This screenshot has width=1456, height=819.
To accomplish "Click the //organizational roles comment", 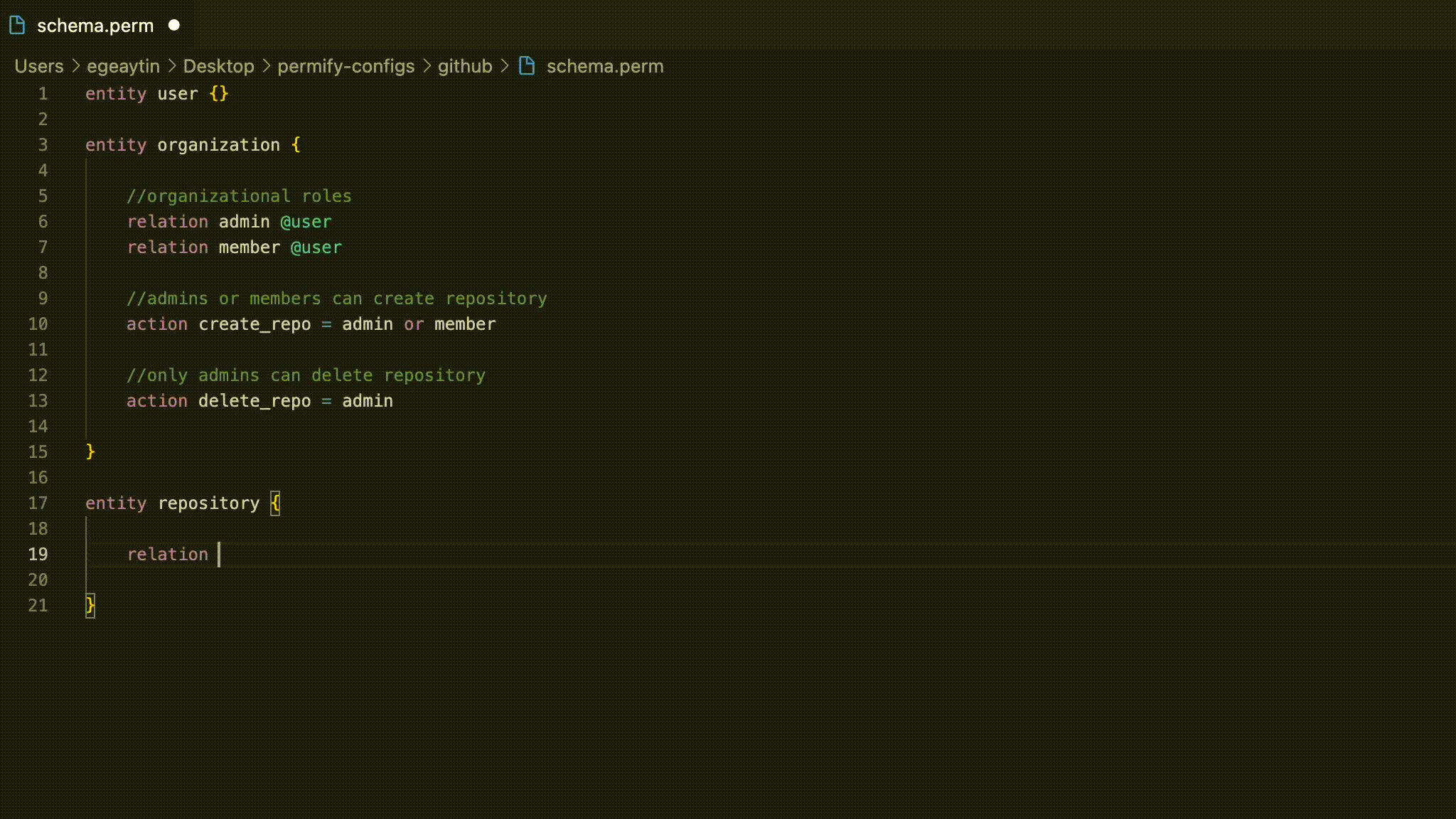I will (239, 196).
